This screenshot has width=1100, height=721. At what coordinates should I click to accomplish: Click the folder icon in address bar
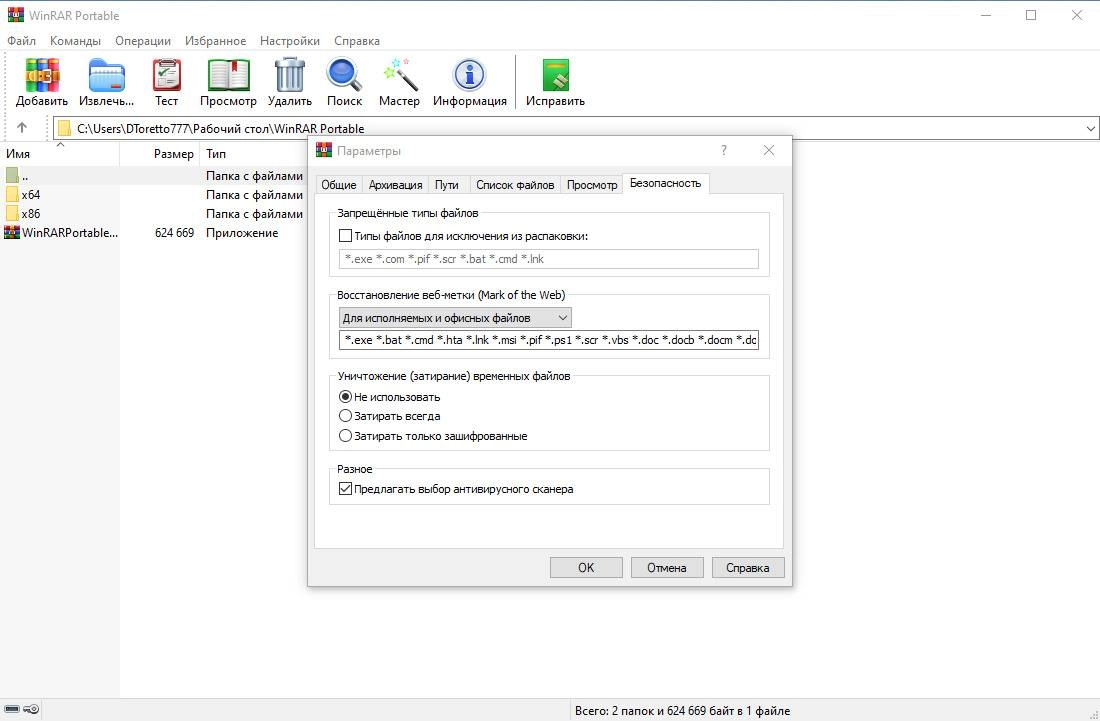click(65, 128)
